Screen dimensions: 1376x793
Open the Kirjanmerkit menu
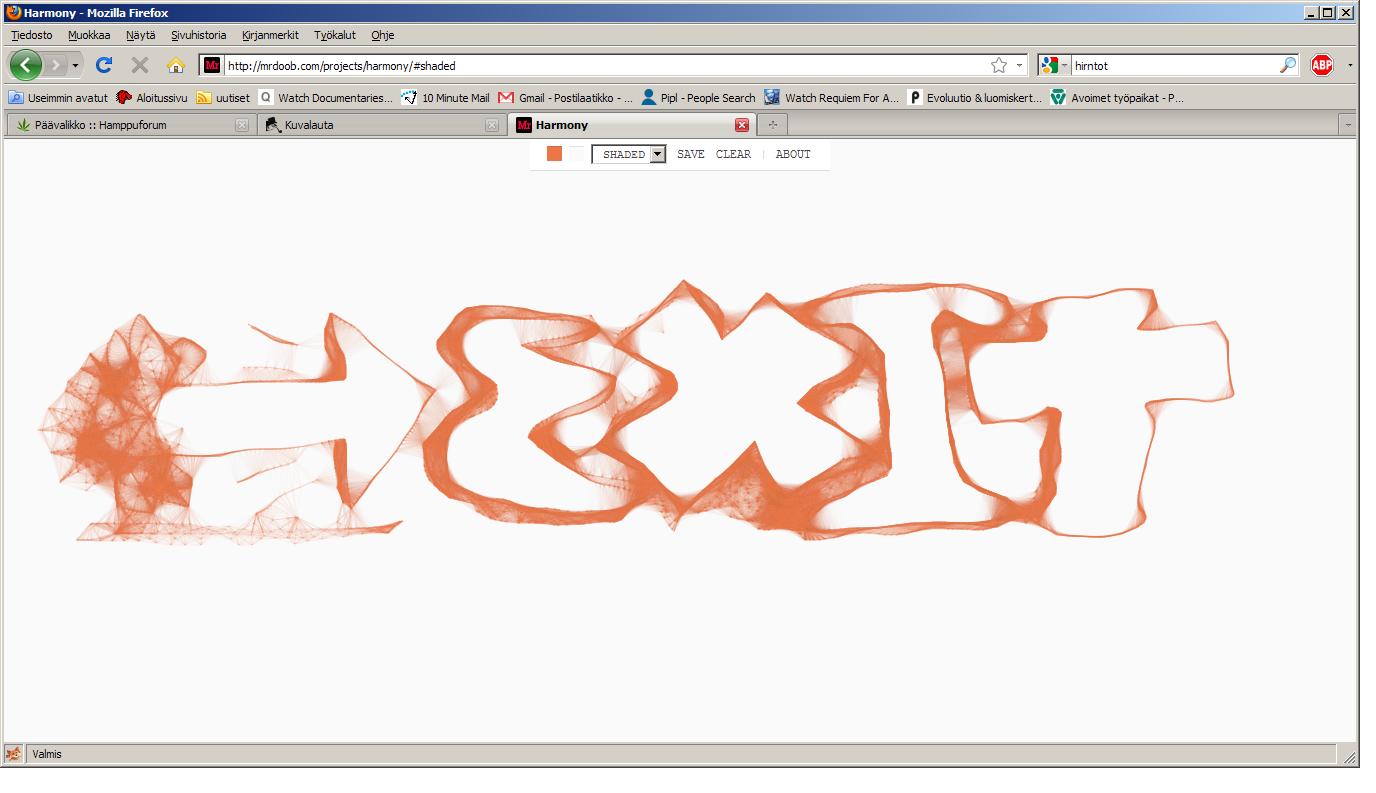point(270,35)
